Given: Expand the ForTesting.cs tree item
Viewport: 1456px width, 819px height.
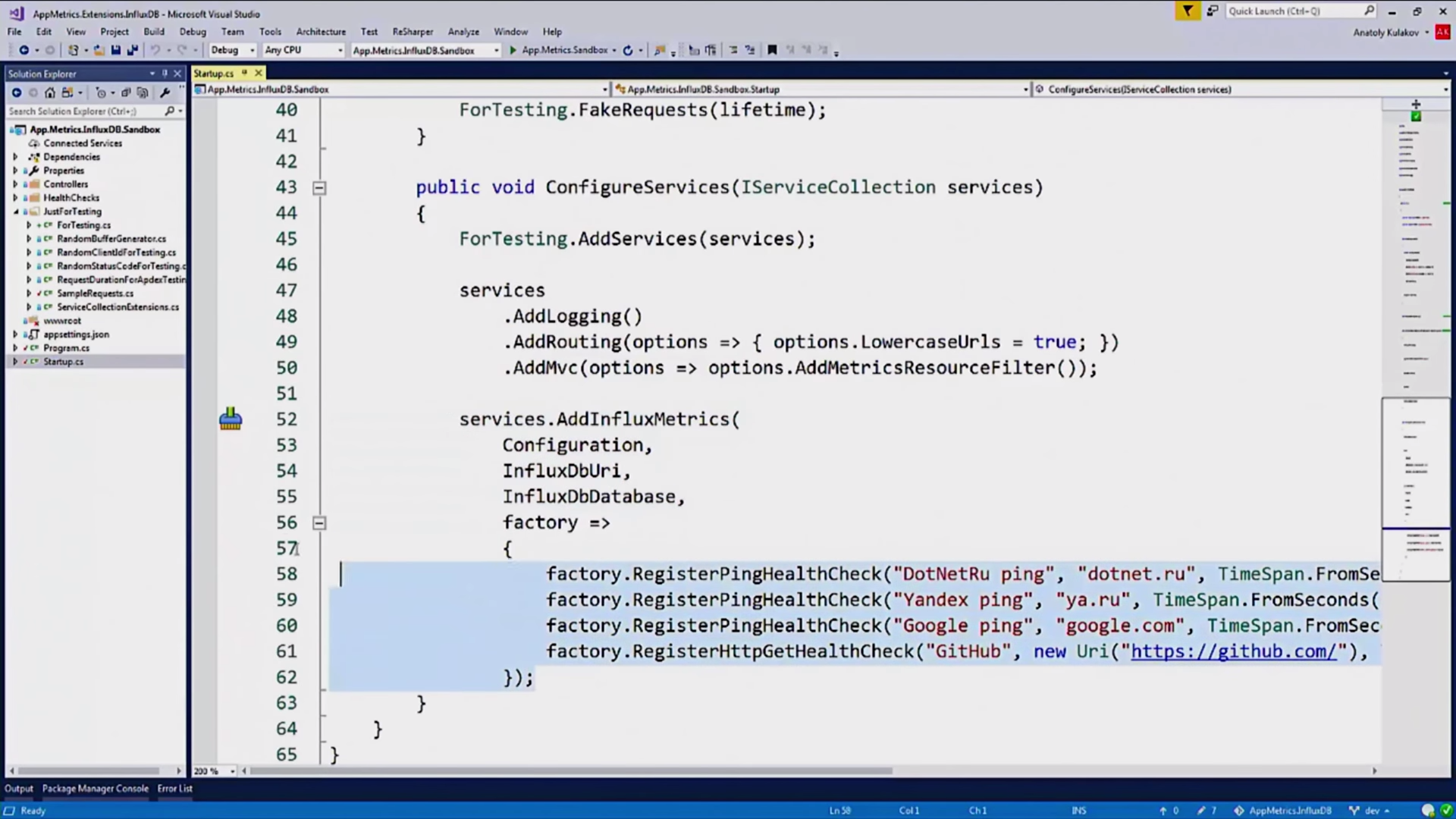Looking at the screenshot, I should [30, 225].
